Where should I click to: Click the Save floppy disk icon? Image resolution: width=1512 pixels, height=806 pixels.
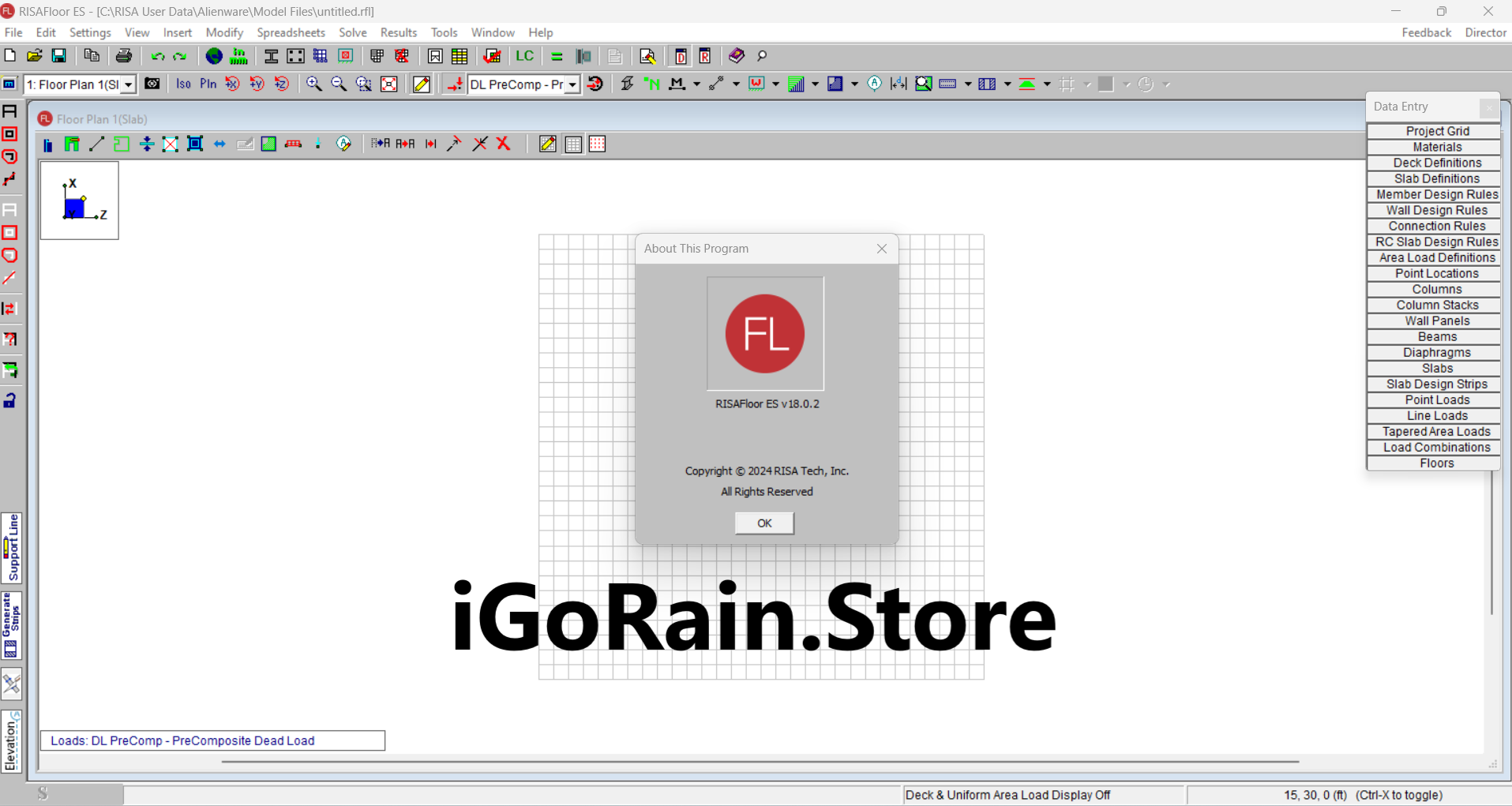pos(59,56)
